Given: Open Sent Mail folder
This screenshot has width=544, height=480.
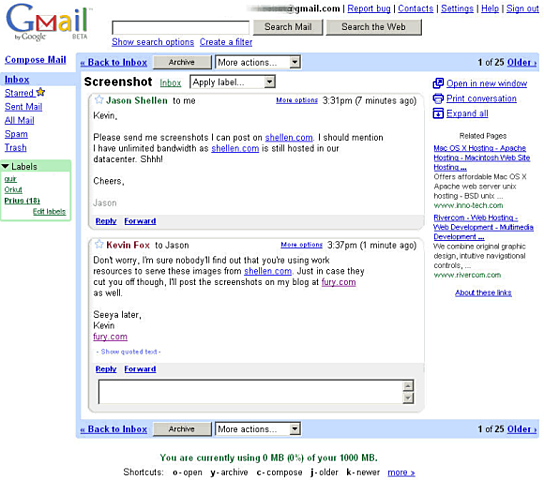Looking at the screenshot, I should coord(23,107).
